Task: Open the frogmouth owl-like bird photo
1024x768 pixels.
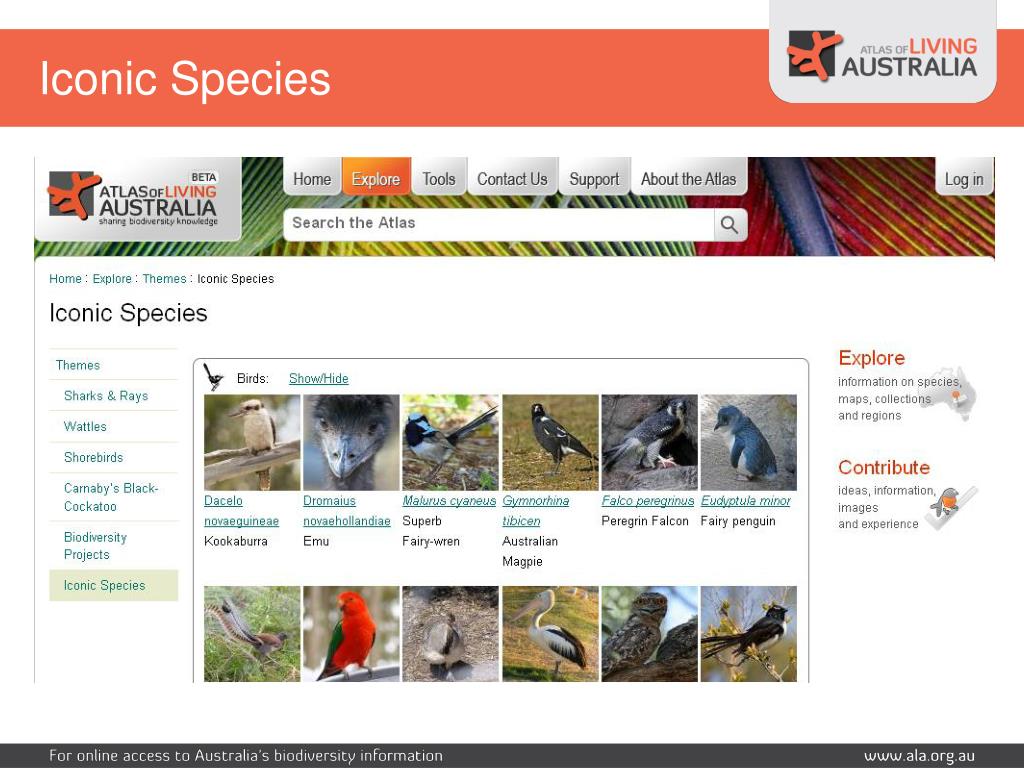Action: pos(650,633)
